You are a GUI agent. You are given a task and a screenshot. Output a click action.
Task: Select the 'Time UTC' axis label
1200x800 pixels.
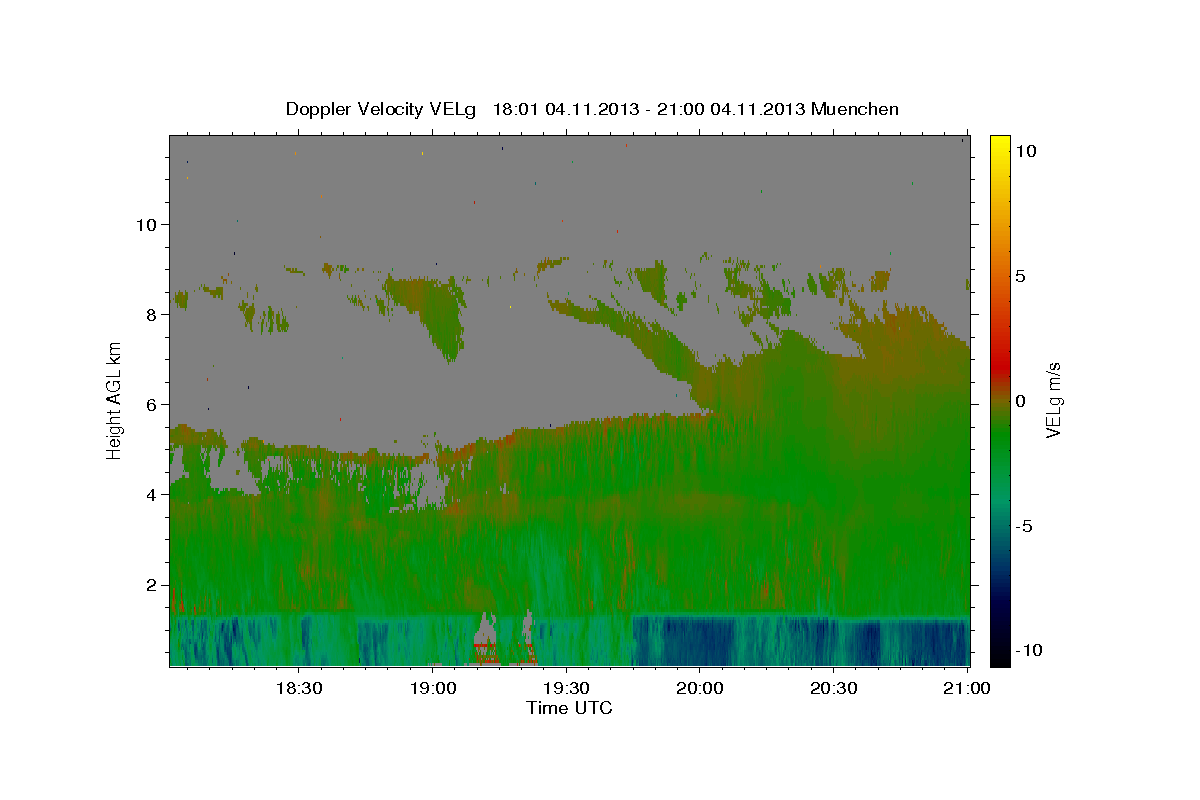coord(569,708)
